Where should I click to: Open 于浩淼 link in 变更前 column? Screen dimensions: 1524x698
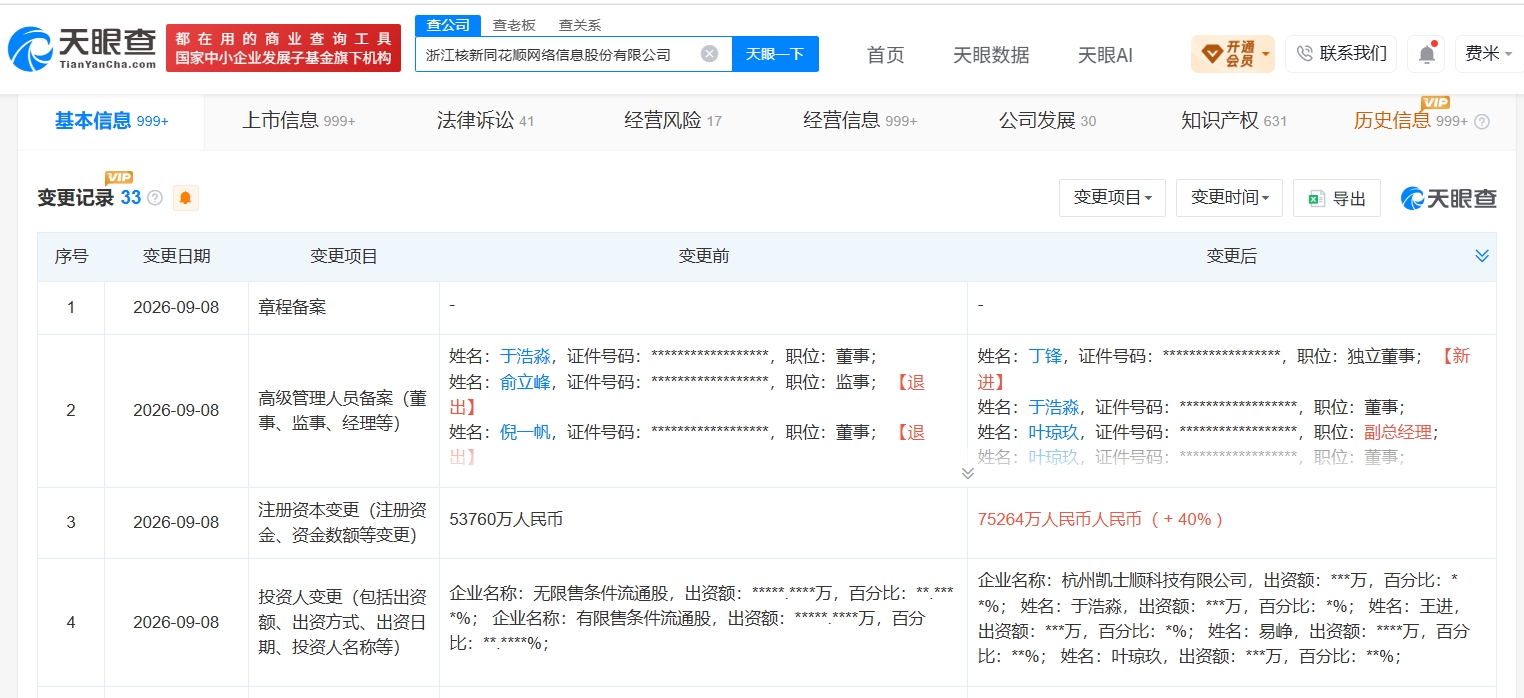pos(525,356)
